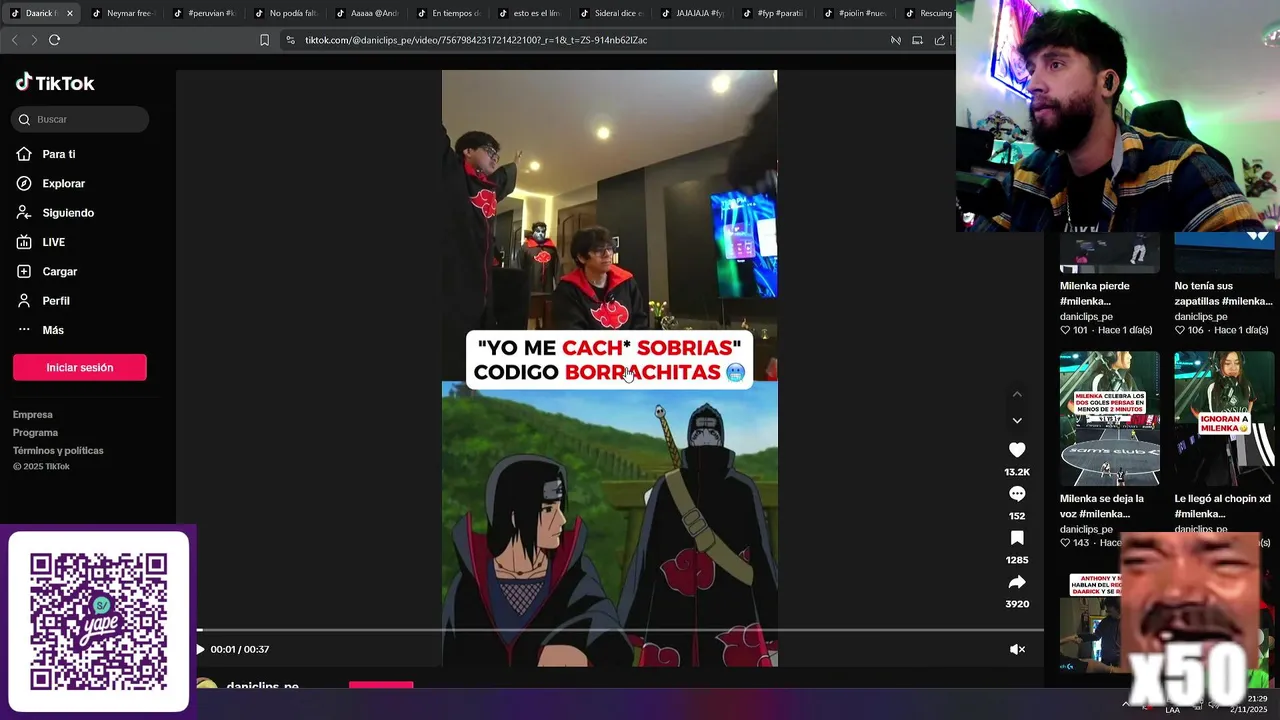Click the system clock 21:29
Viewport: 1280px width, 720px height.
[1258, 698]
